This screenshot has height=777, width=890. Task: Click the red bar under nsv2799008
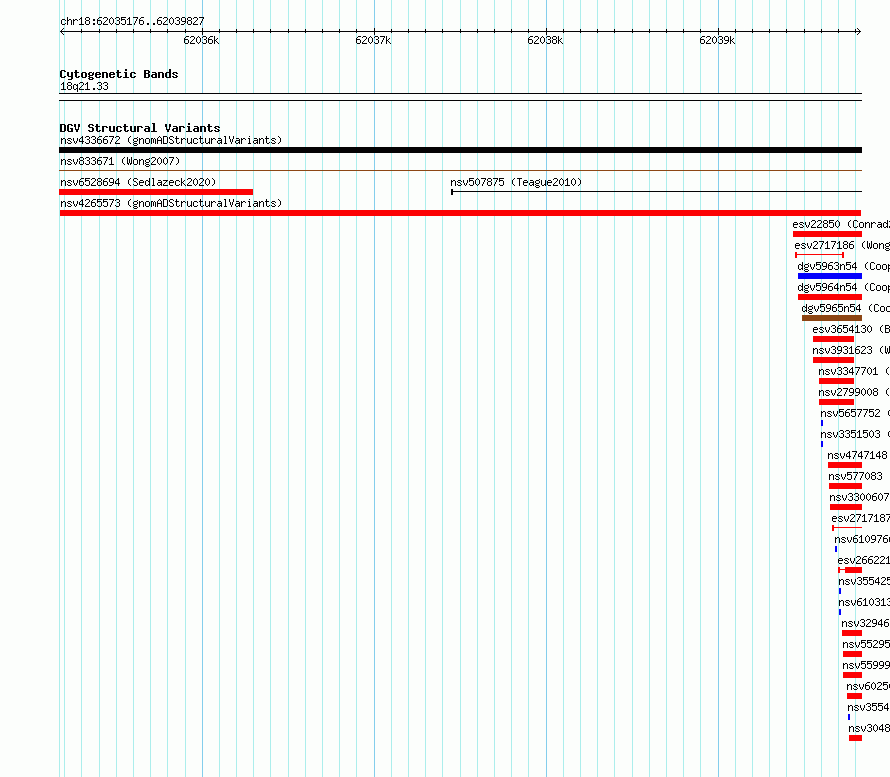836,402
